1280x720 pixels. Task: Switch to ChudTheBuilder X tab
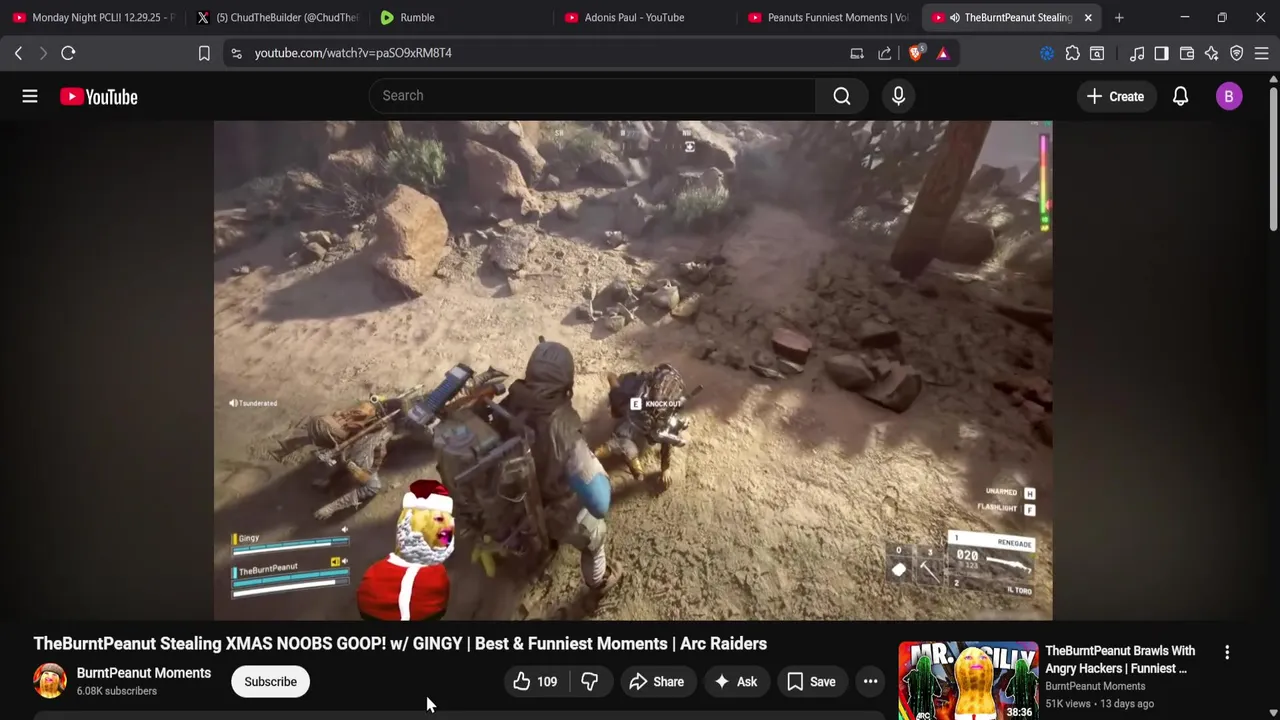[x=276, y=17]
